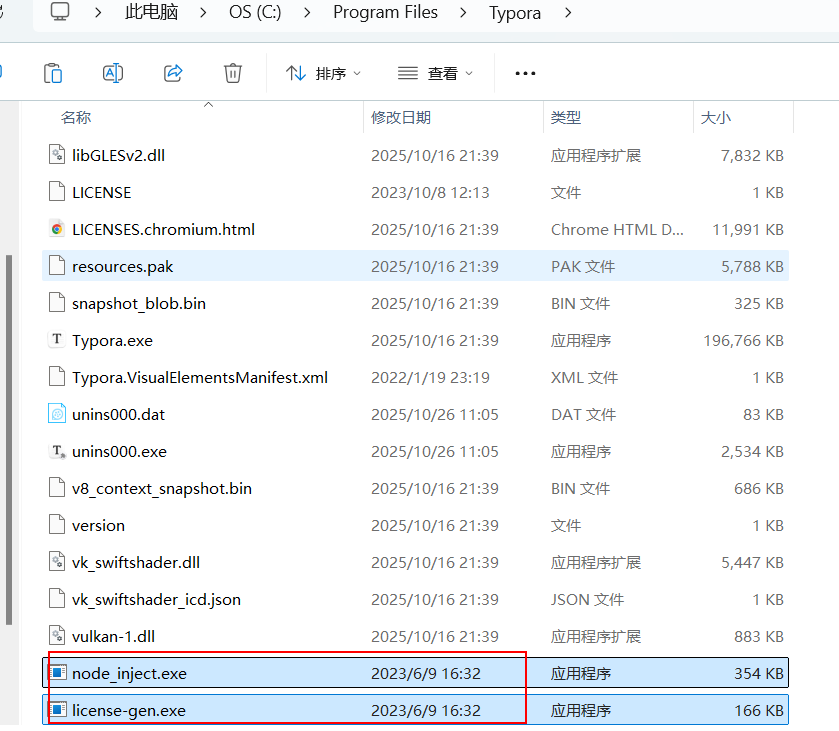Select file name unins000.exe
The width and height of the screenshot is (839, 731).
click(119, 452)
